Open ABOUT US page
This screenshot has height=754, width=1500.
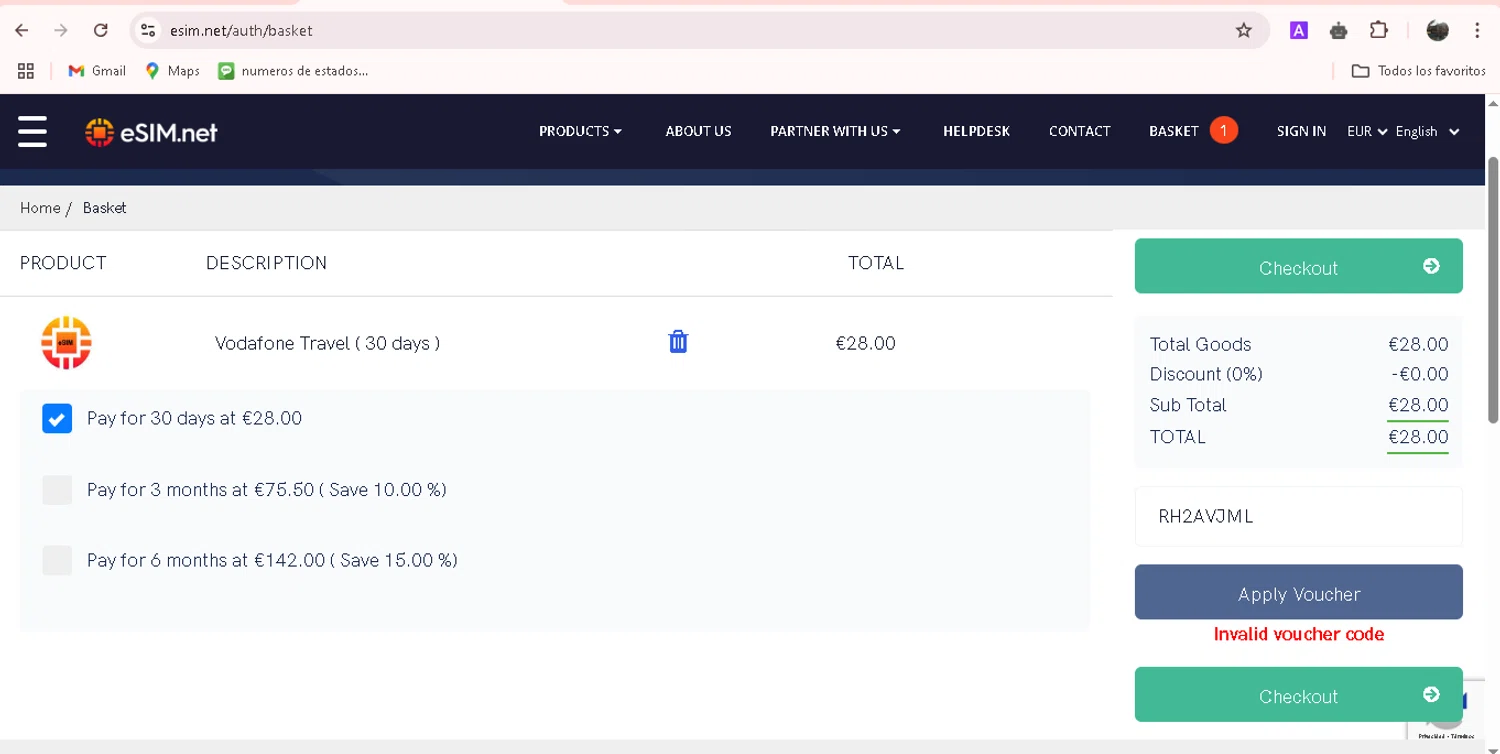click(698, 131)
